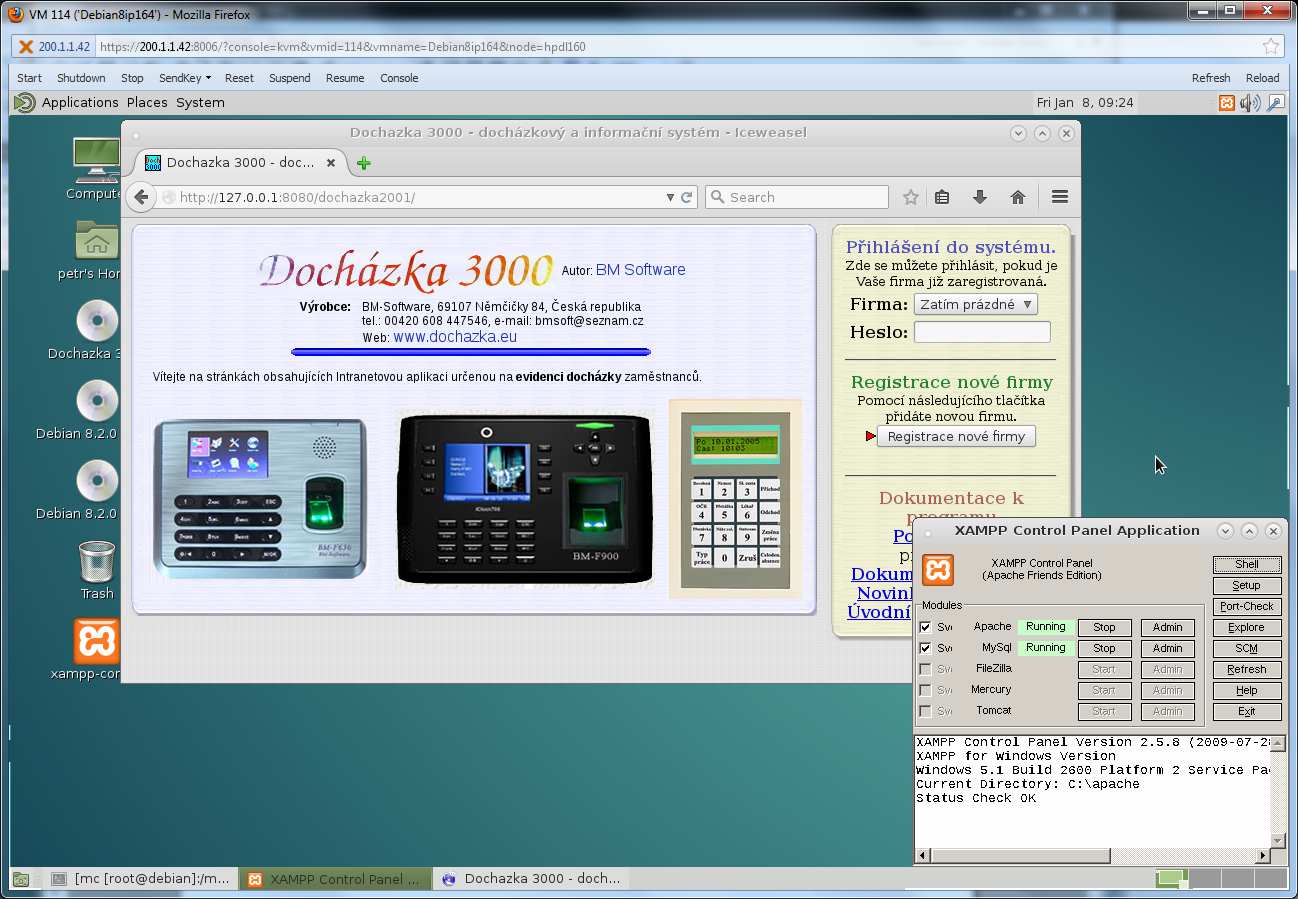Click Start in the VM toolbar

[x=29, y=78]
